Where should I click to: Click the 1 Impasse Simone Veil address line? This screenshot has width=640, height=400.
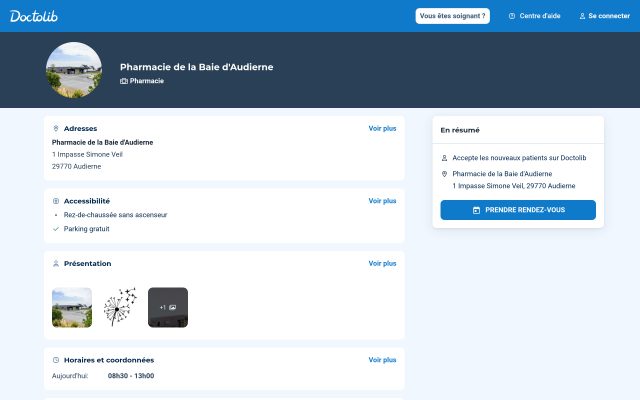click(87, 154)
